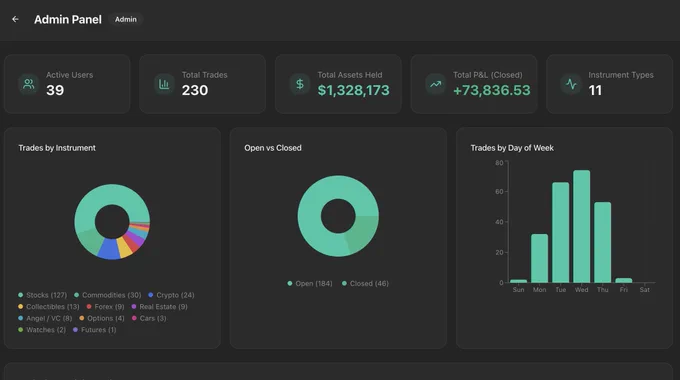
Task: Click the Watches (2) legend entry
Action: coord(42,330)
